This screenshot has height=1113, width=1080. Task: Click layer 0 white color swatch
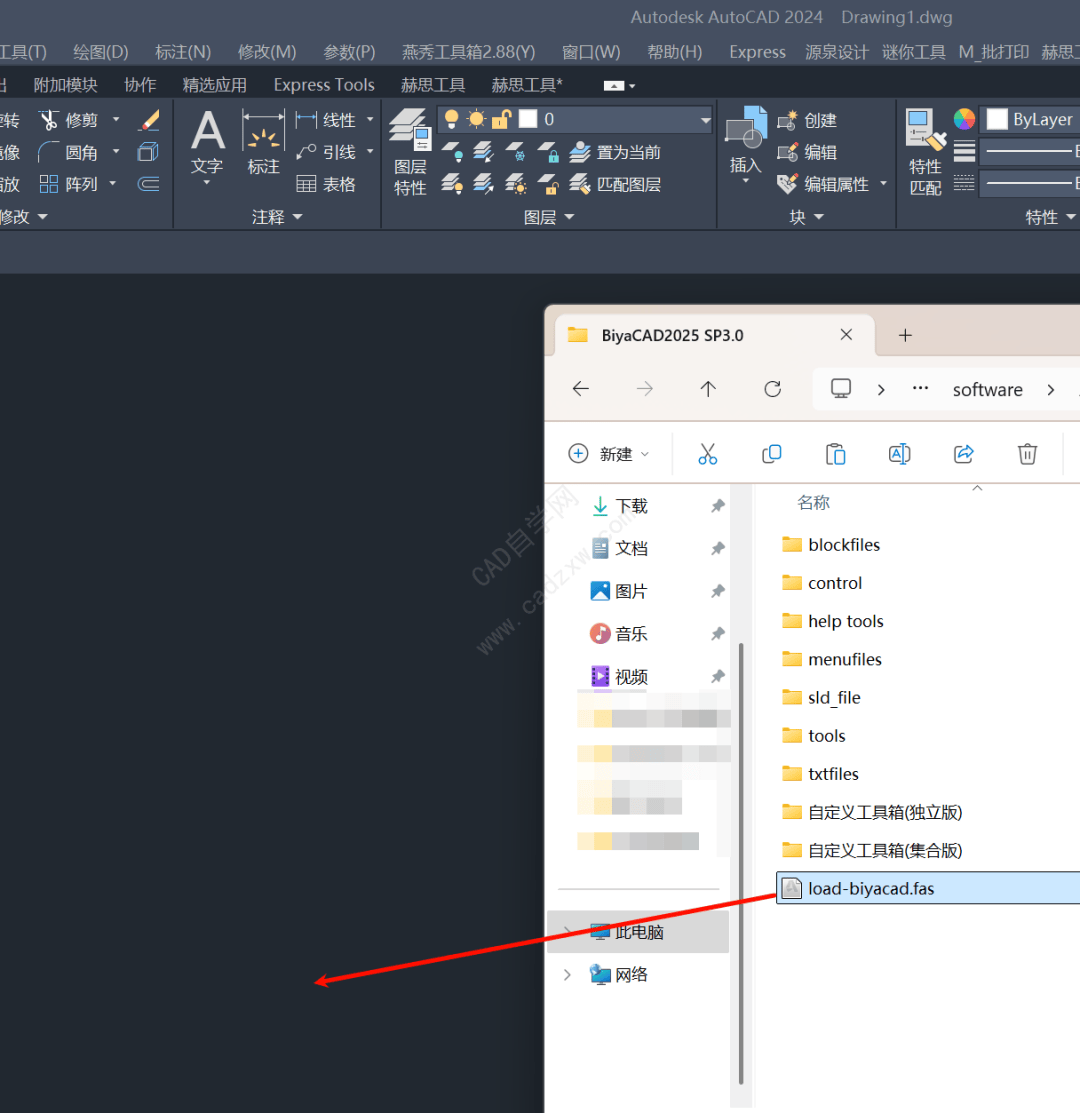point(528,119)
